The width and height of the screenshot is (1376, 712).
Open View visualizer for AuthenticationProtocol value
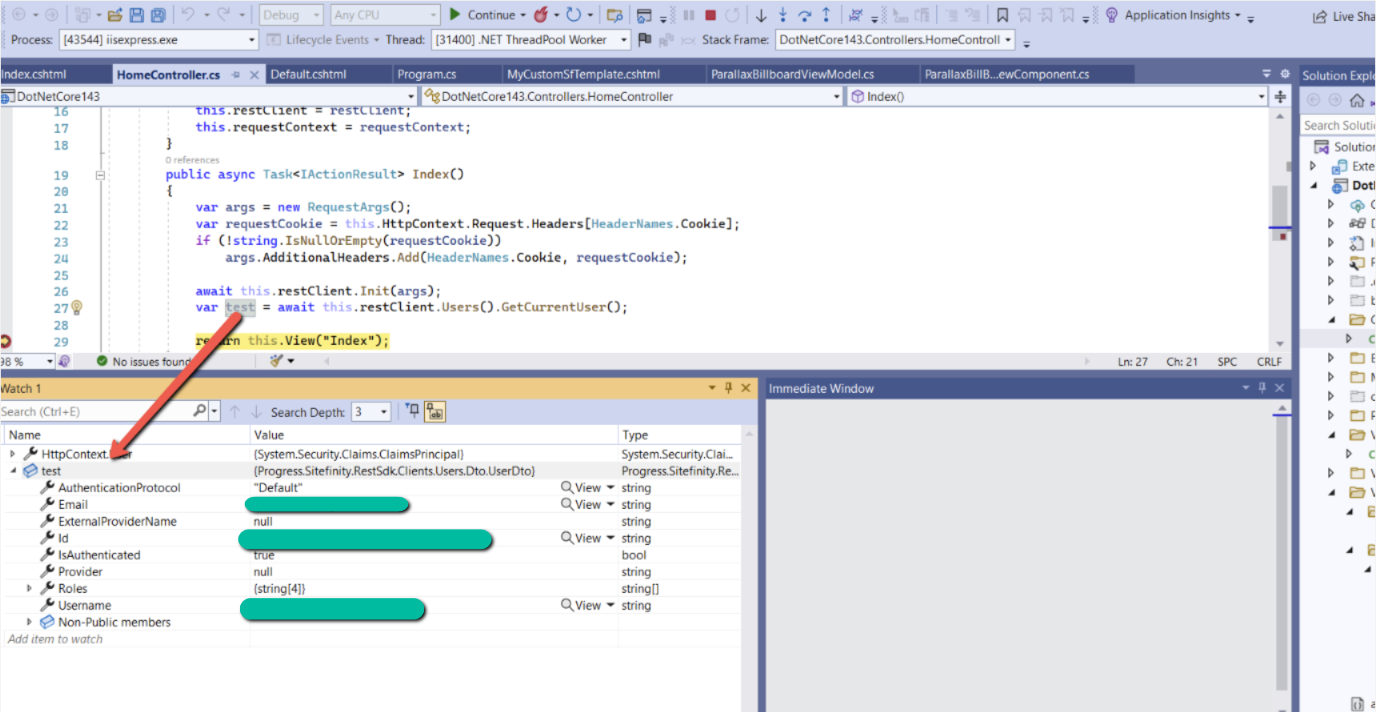click(587, 488)
